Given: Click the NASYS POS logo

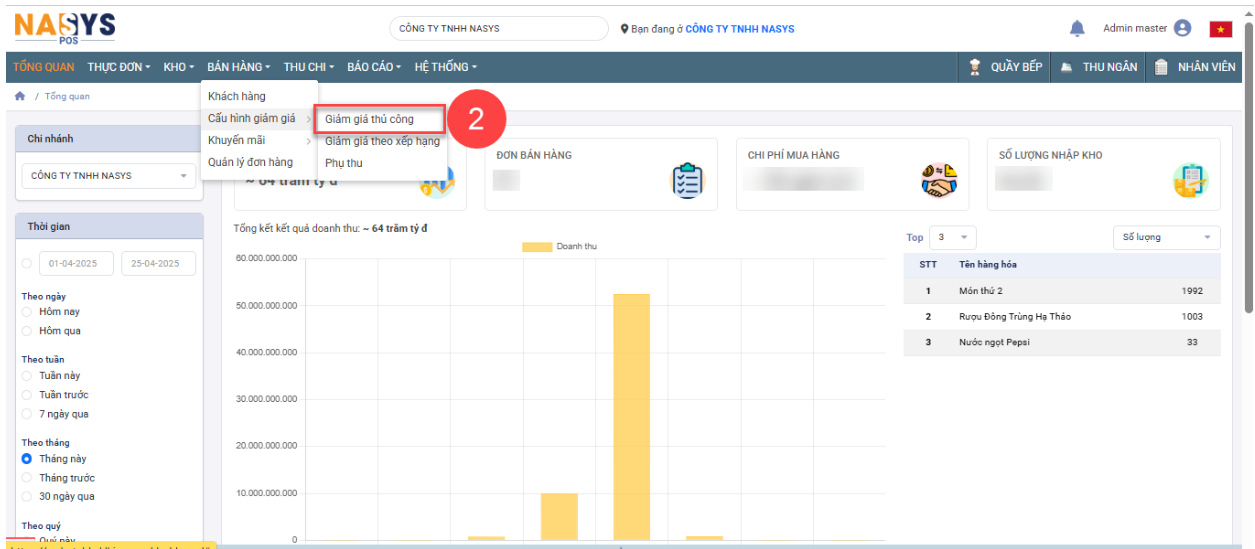Looking at the screenshot, I should tap(65, 28).
